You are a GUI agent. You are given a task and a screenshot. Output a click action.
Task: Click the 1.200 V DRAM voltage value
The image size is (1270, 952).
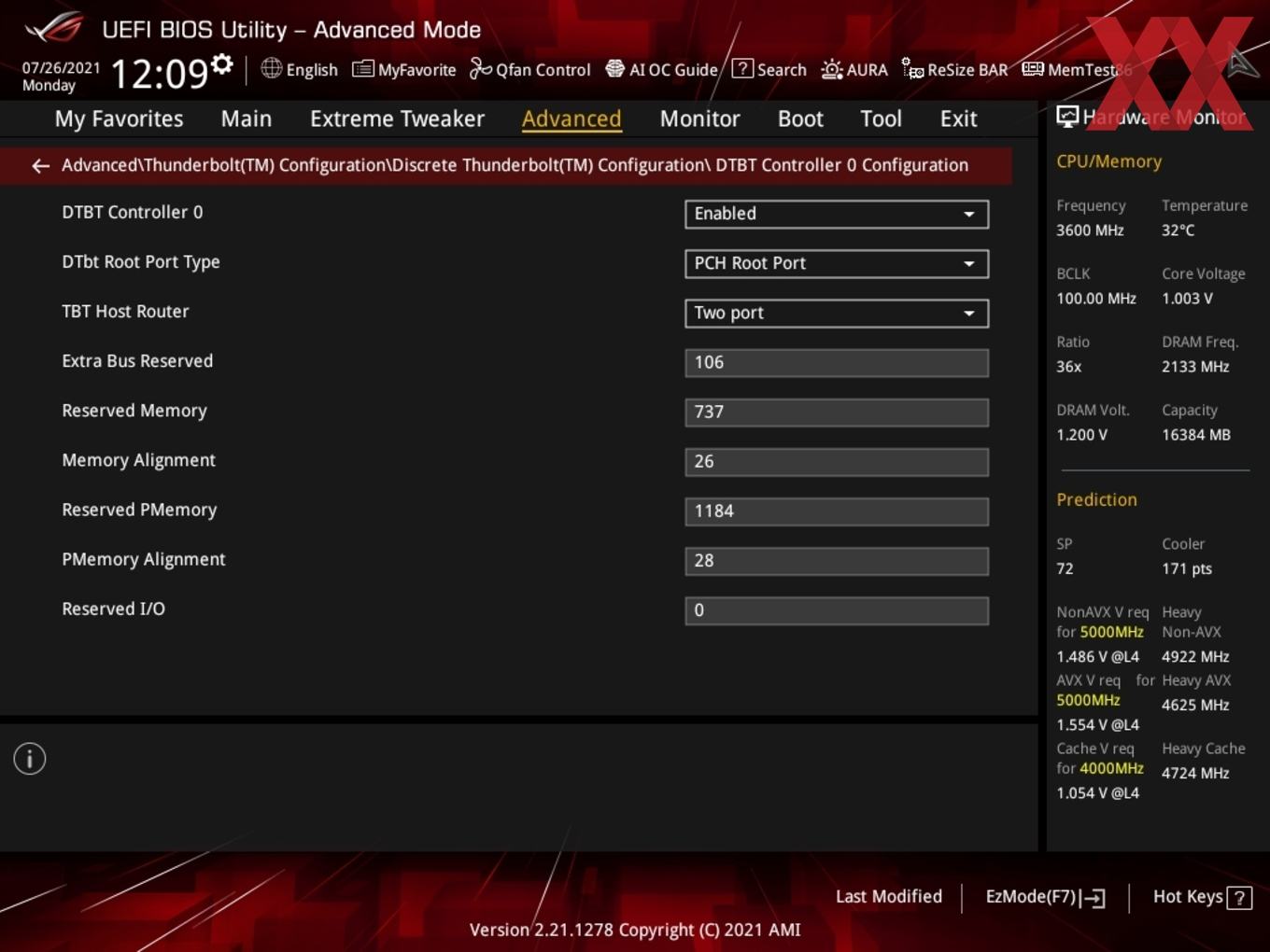[1081, 435]
